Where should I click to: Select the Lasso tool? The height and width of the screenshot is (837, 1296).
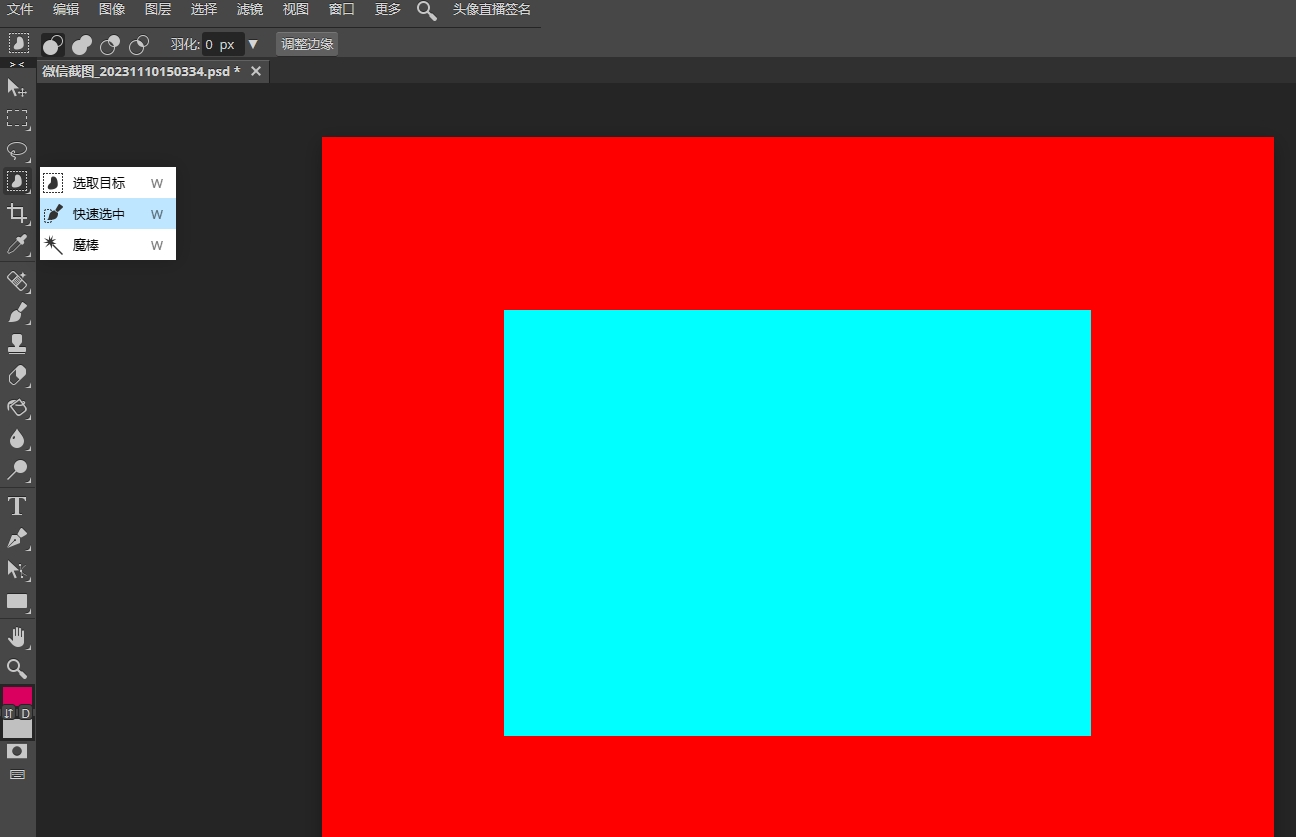[x=16, y=151]
